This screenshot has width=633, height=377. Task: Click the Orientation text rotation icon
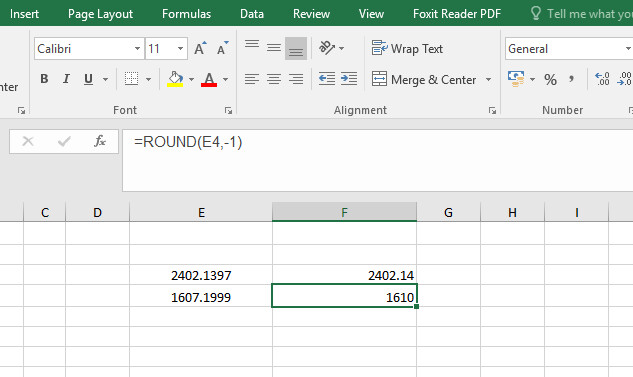point(327,48)
